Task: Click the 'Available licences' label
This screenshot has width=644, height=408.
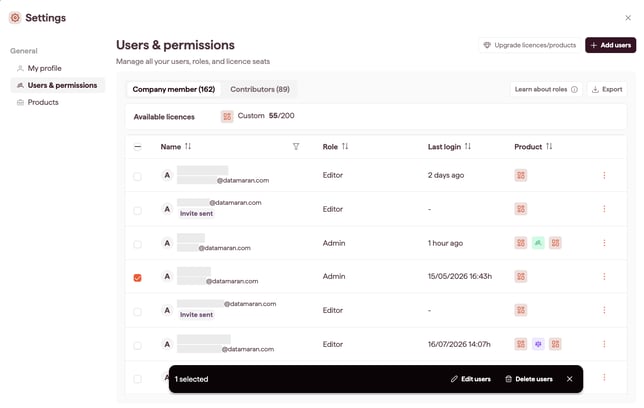Action: pos(164,117)
